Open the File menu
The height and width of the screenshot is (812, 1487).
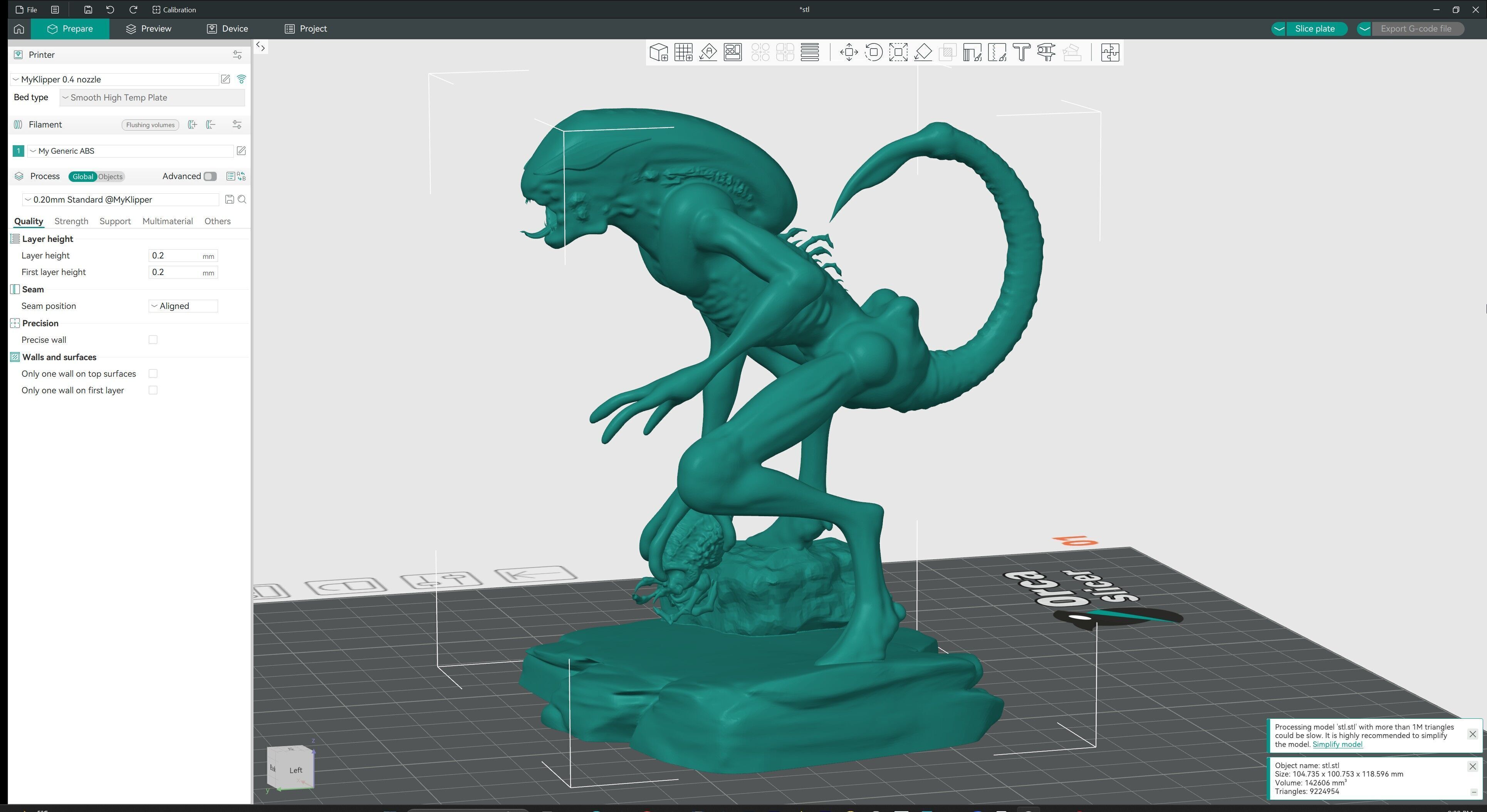[x=27, y=10]
